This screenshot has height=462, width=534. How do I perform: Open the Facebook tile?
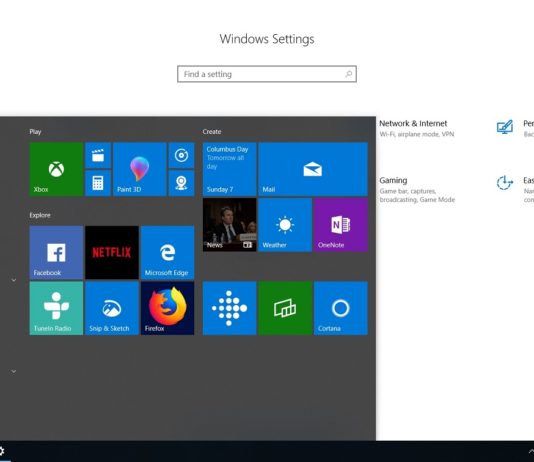coord(56,253)
